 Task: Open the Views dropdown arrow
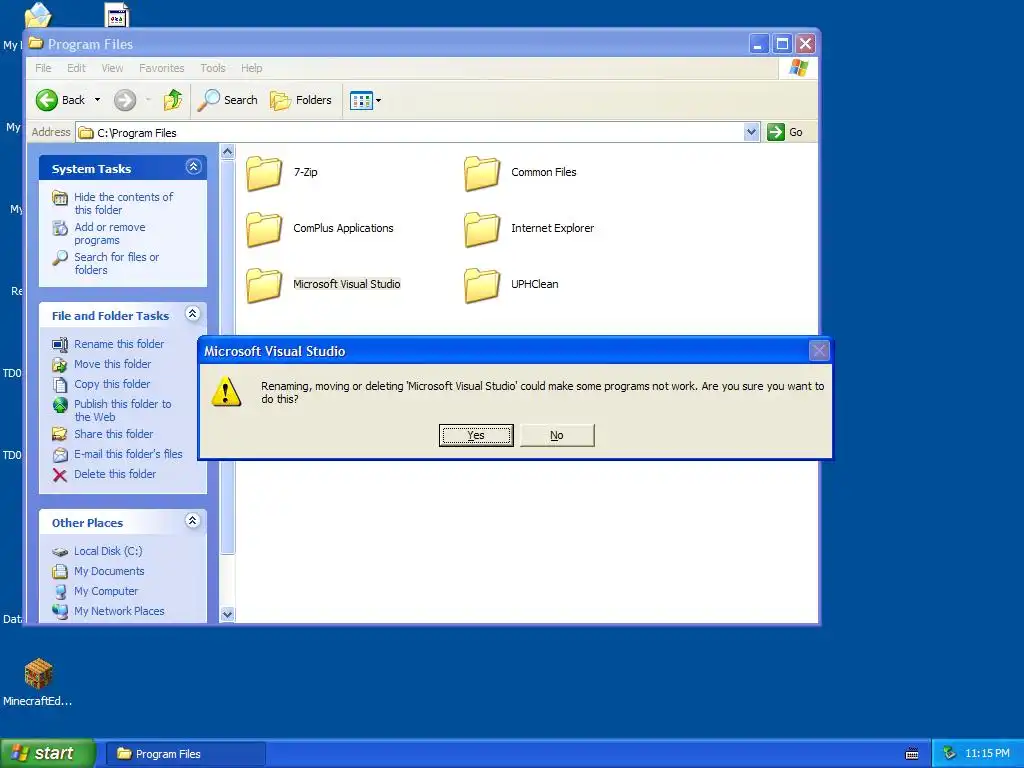(x=378, y=100)
